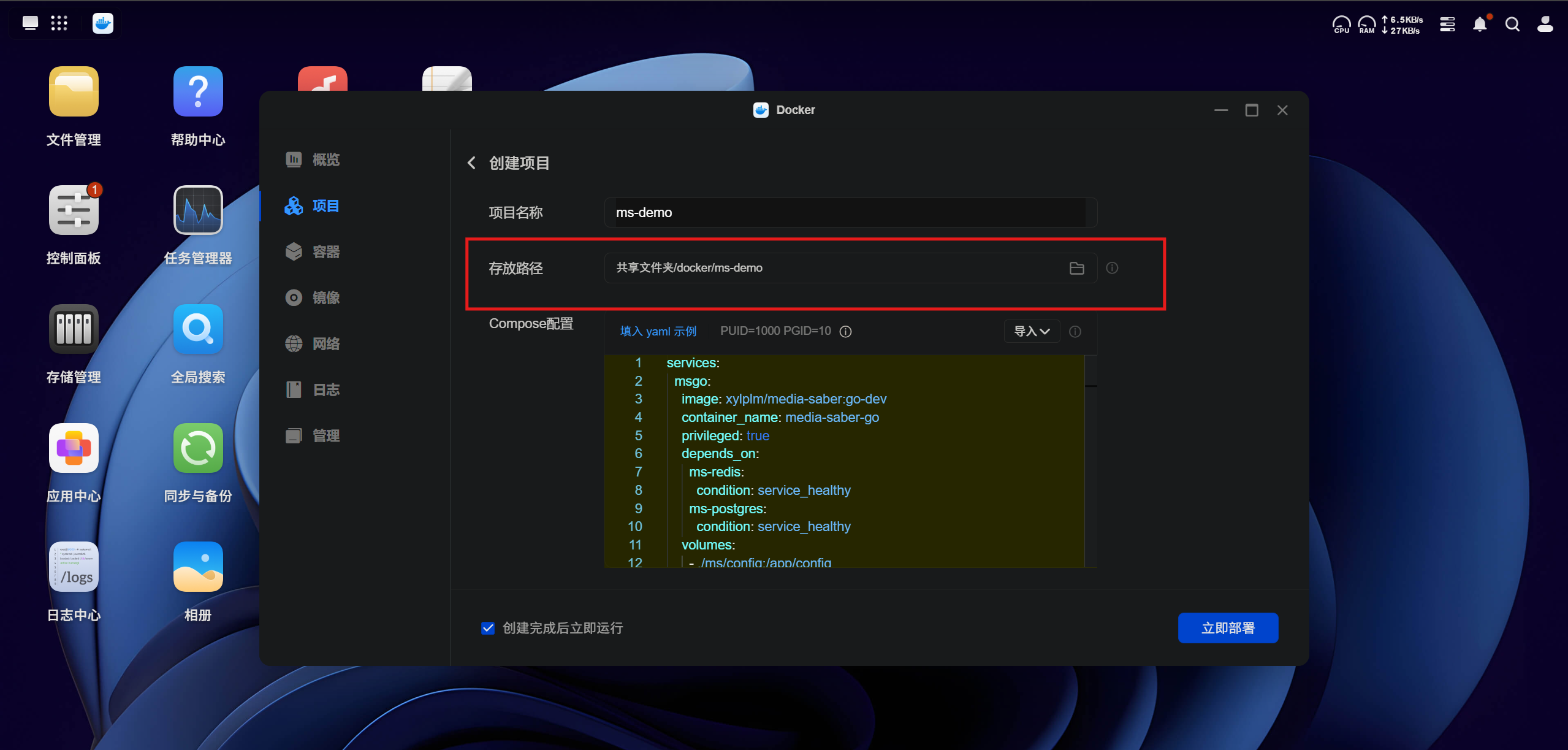Expand the 导入 dropdown
This screenshot has width=1568, height=750.
[1032, 332]
